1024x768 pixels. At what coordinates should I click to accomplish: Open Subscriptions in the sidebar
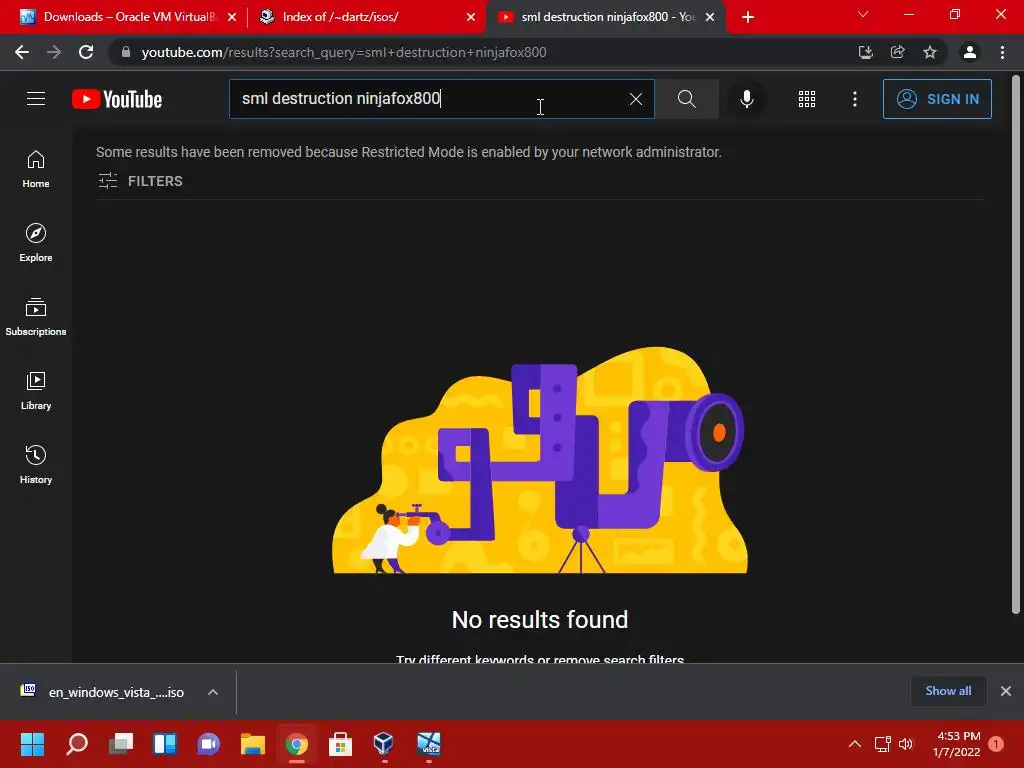(36, 317)
